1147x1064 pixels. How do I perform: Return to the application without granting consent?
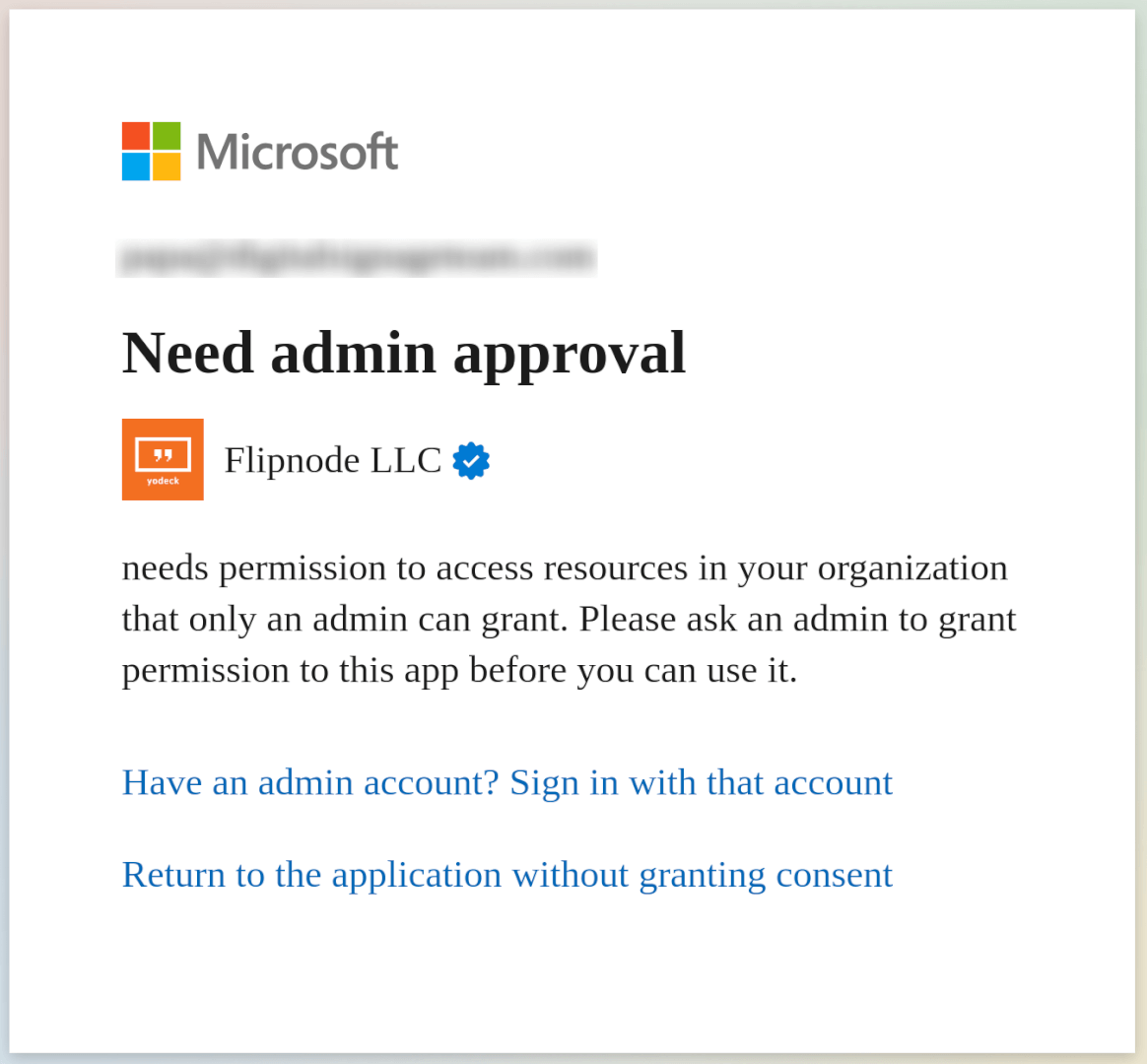tap(506, 875)
